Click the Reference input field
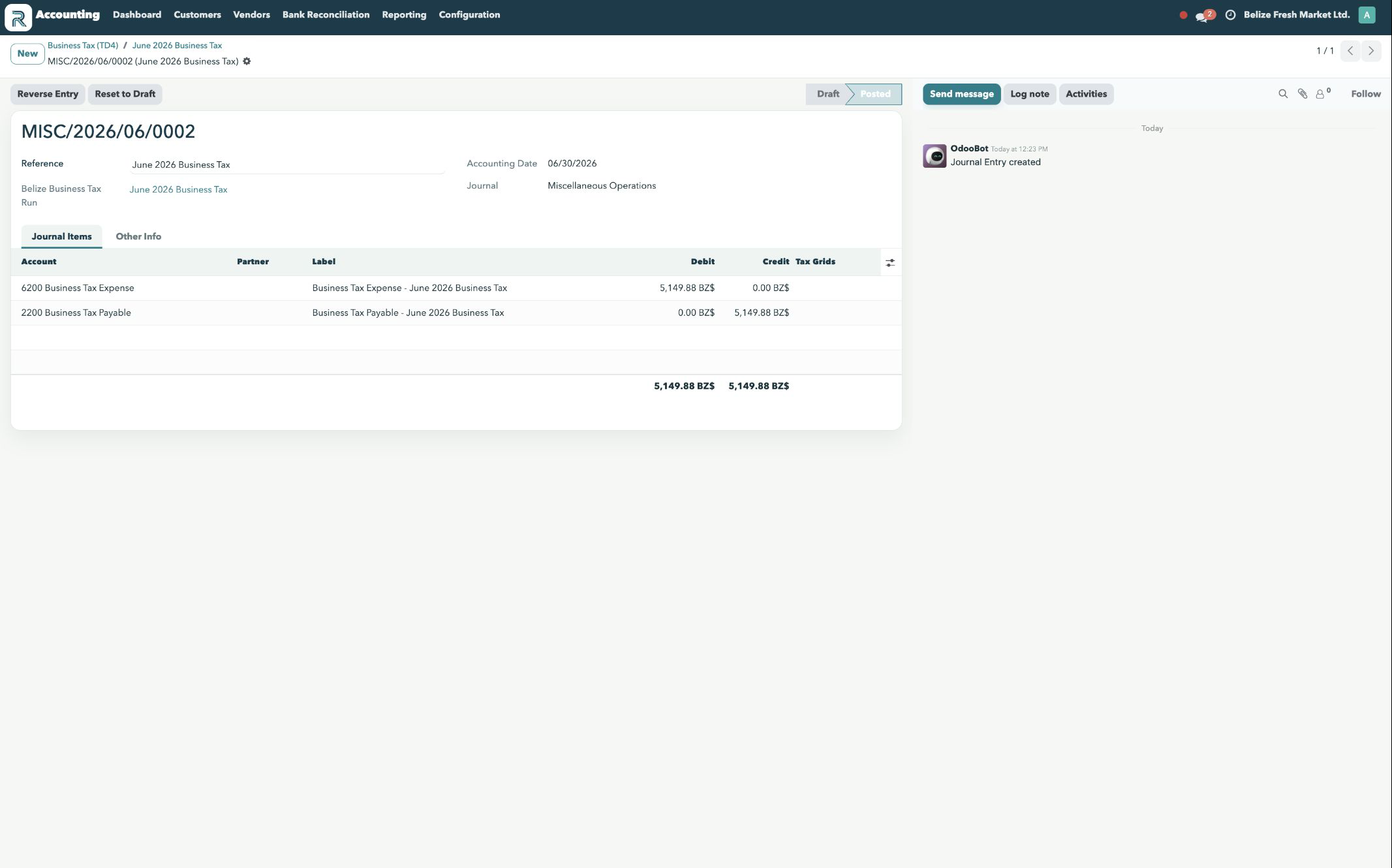This screenshot has height=868, width=1392. pos(288,165)
